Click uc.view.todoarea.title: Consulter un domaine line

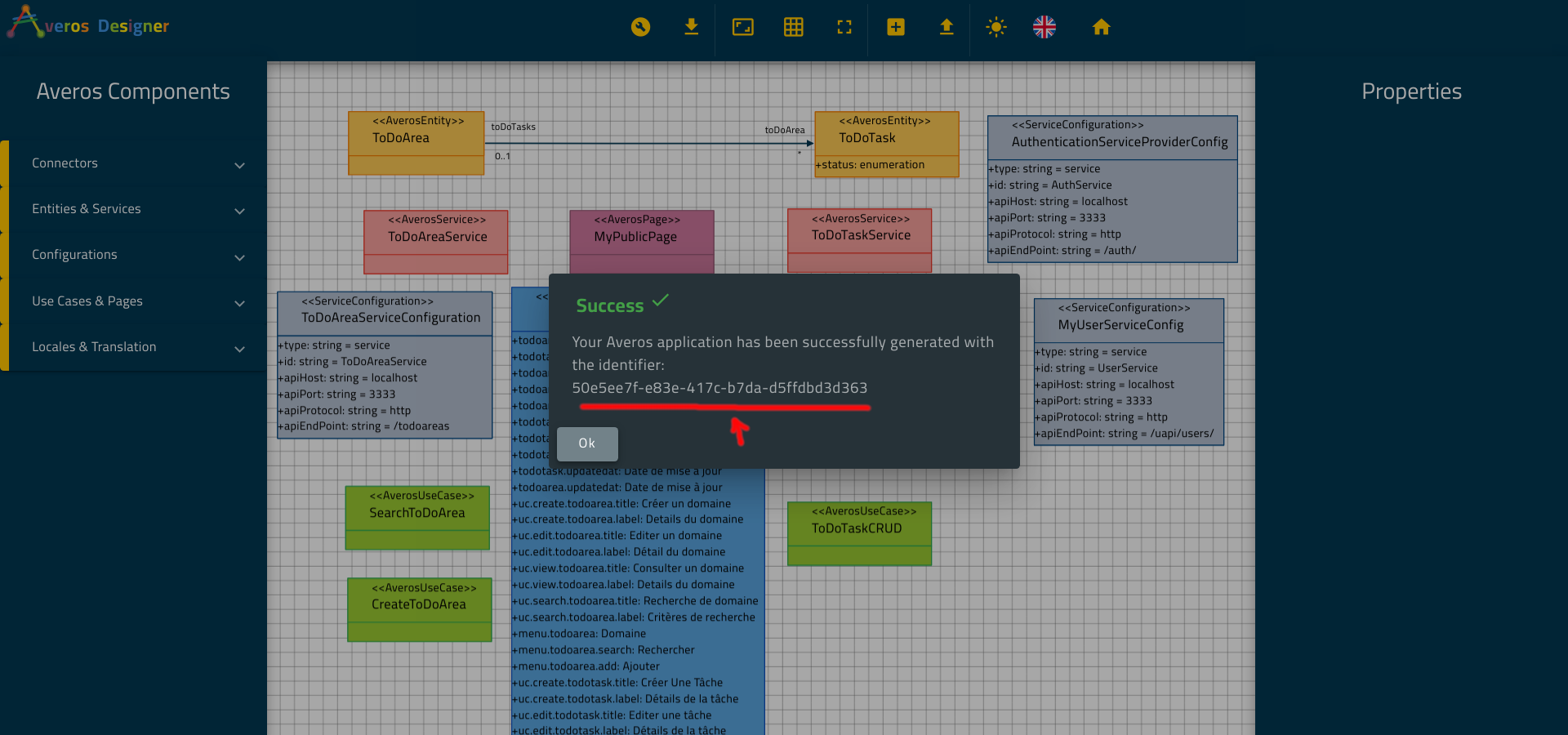628,568
